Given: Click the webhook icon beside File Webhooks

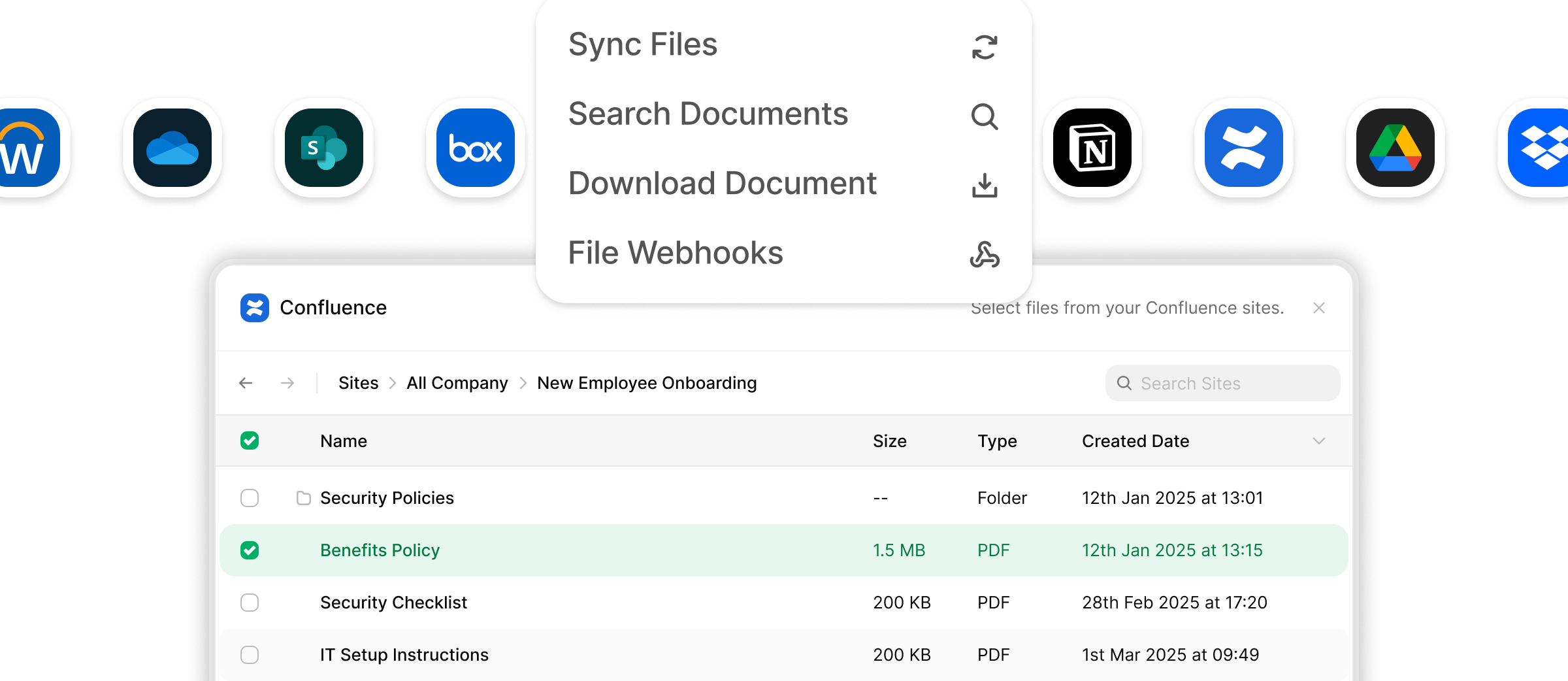Looking at the screenshot, I should click(x=985, y=254).
